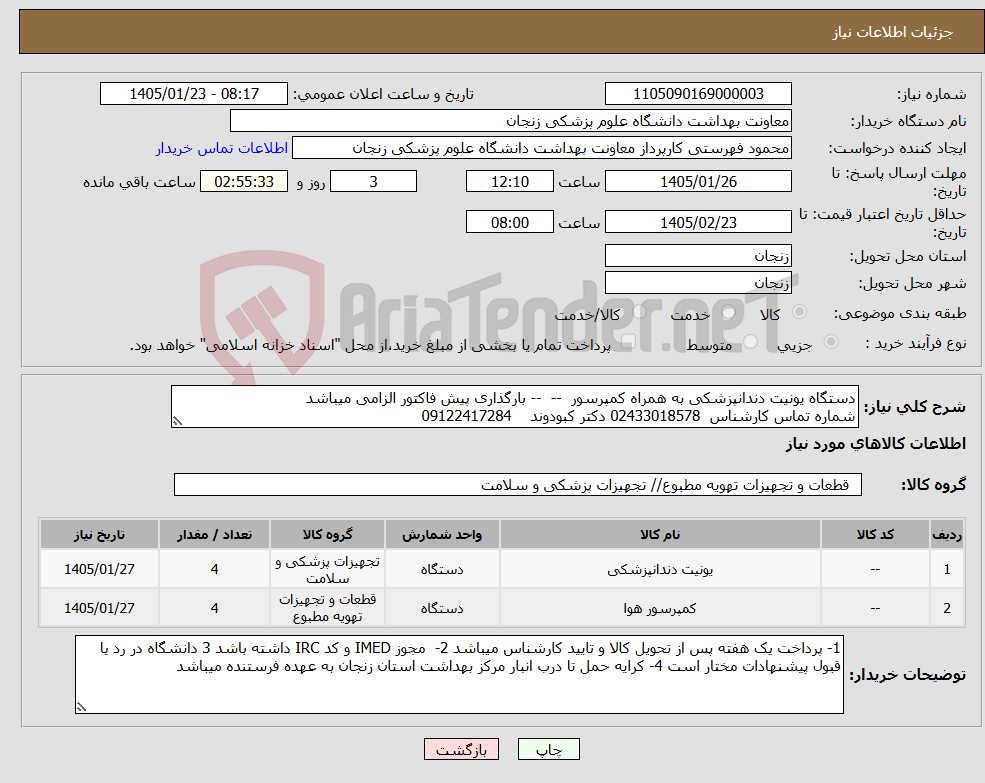Click quantity 4 in the یونیت دندانپزشکی row
Image resolution: width=985 pixels, height=783 pixels.
[214, 569]
